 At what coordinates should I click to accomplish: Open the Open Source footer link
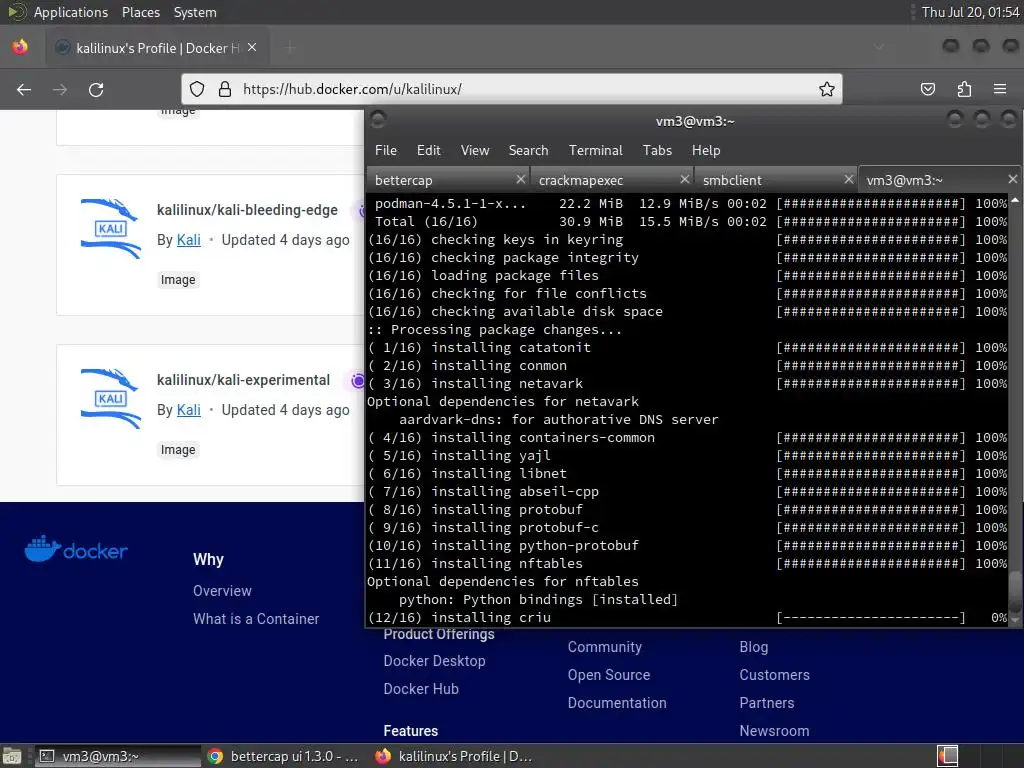tap(609, 675)
